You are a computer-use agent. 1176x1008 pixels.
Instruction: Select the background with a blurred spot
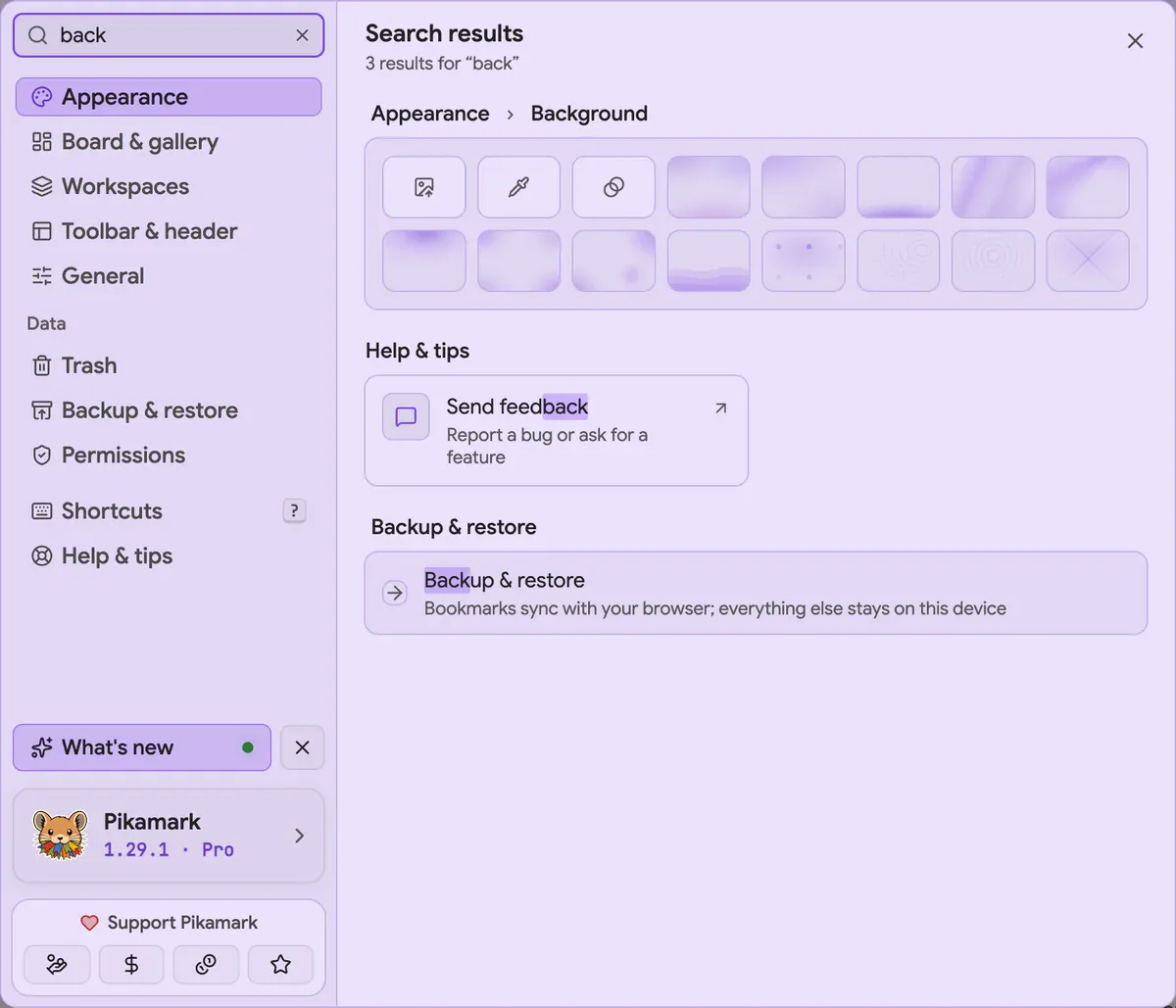[x=613, y=261]
